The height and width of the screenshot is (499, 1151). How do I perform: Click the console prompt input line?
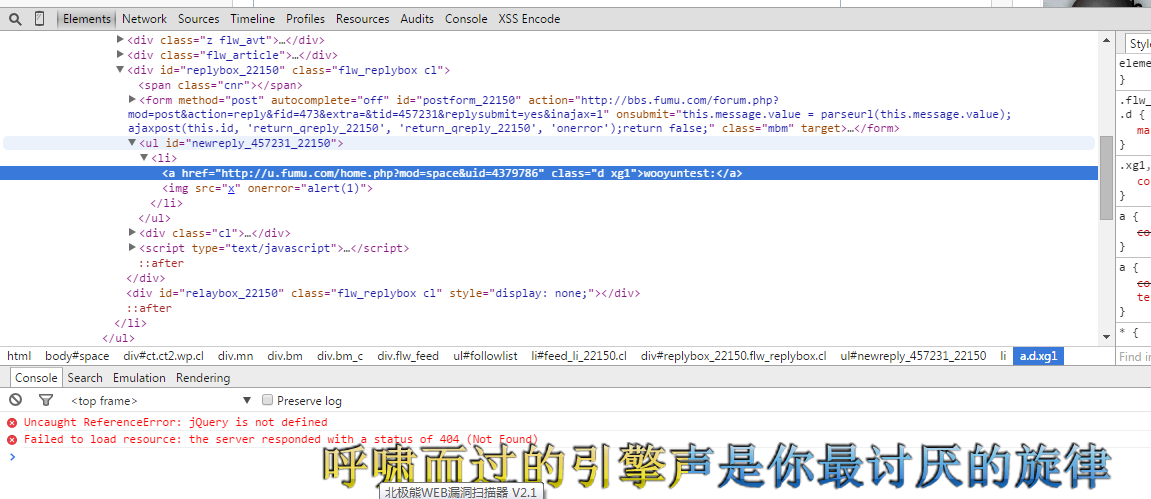click(576, 456)
